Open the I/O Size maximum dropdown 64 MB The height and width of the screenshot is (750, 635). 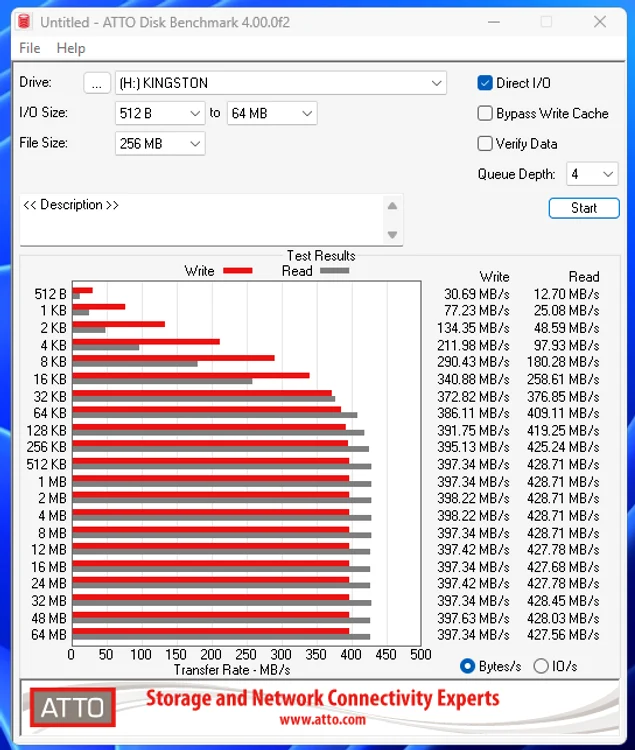272,113
